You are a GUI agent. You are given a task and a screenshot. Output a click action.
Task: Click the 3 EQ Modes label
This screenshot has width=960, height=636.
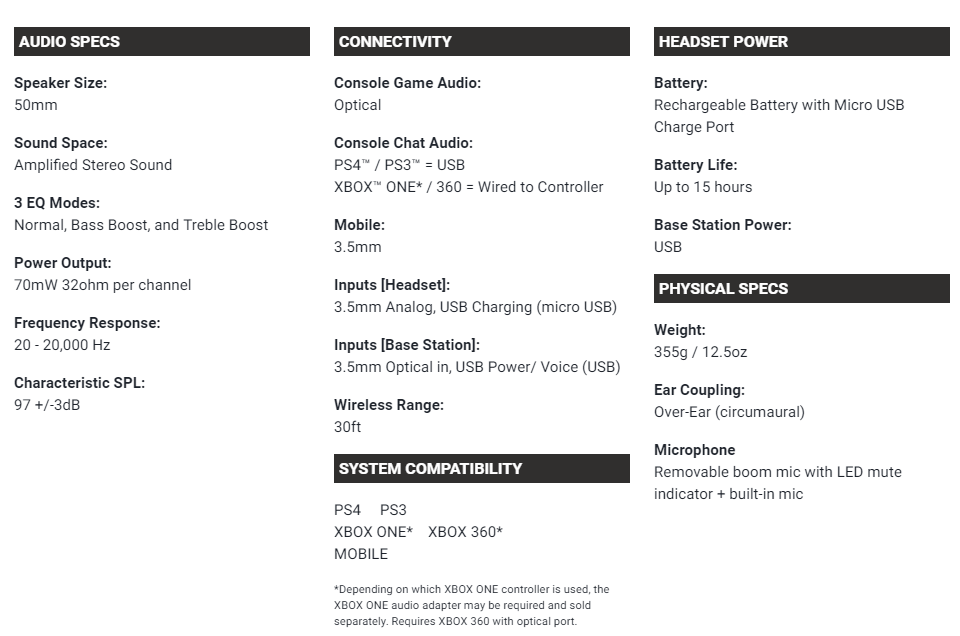(57, 203)
